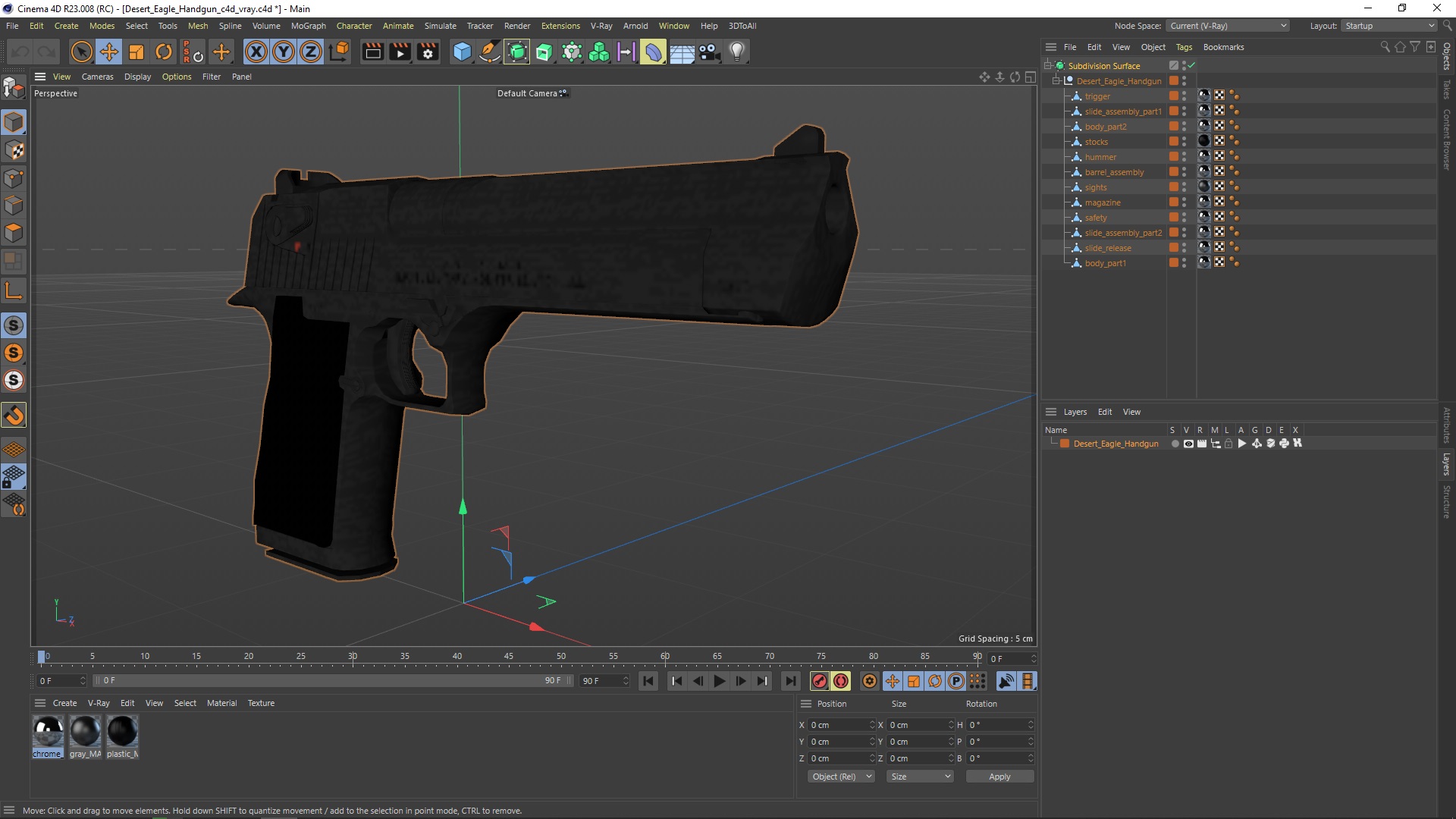1456x819 pixels.
Task: Open the Layout Startup dropdown
Action: pyautogui.click(x=1389, y=26)
